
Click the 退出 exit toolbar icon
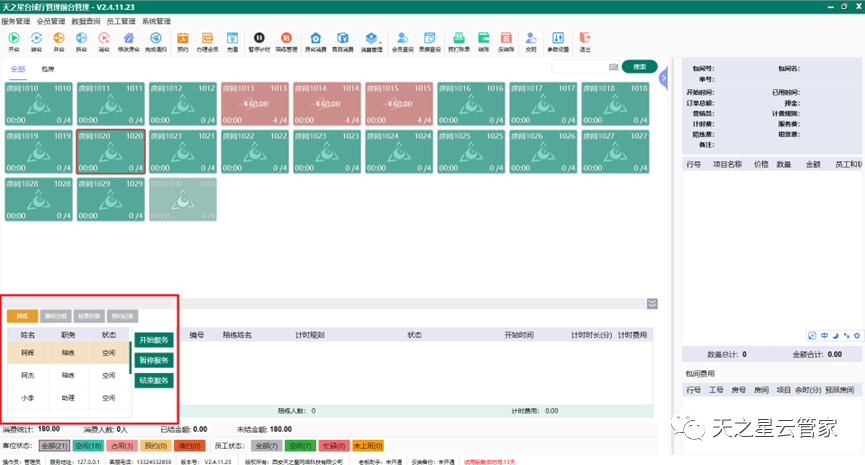[585, 41]
